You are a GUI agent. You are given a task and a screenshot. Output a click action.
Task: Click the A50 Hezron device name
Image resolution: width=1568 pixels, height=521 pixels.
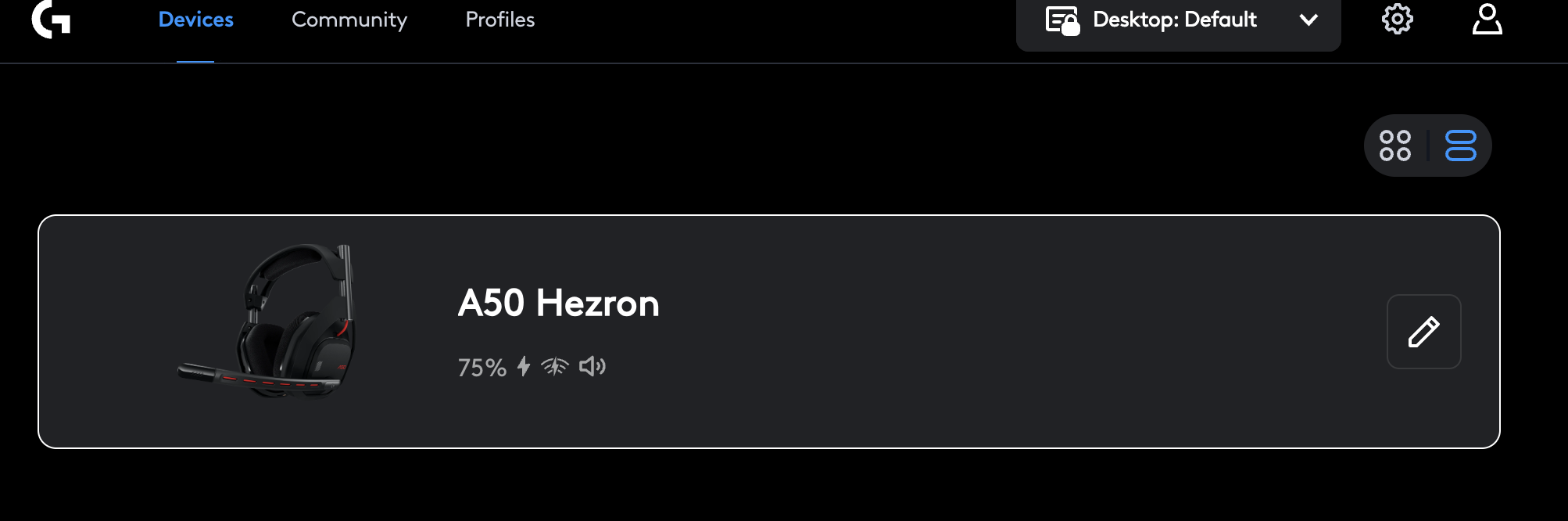[558, 304]
